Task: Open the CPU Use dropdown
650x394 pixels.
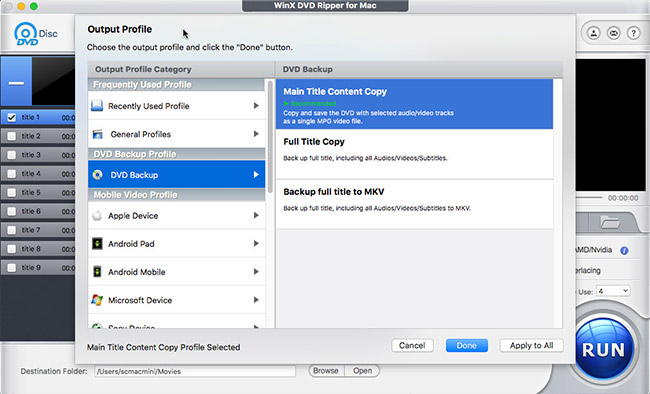Action: (613, 291)
